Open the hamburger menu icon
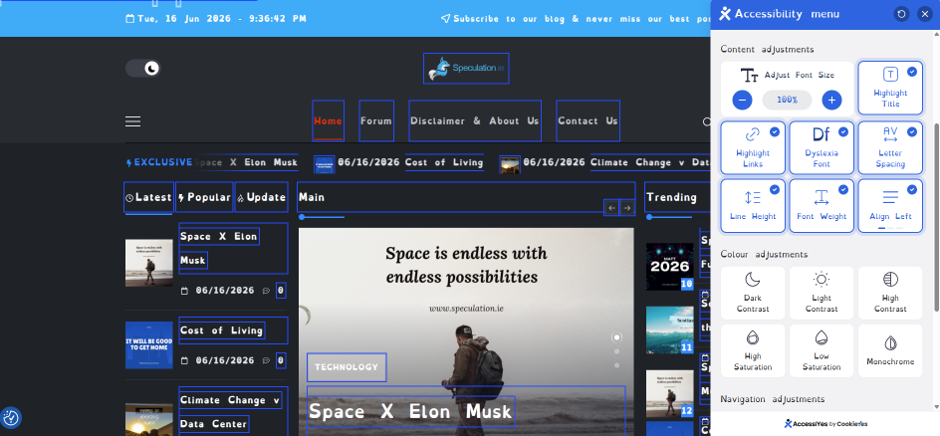Image resolution: width=940 pixels, height=436 pixels. (x=132, y=121)
